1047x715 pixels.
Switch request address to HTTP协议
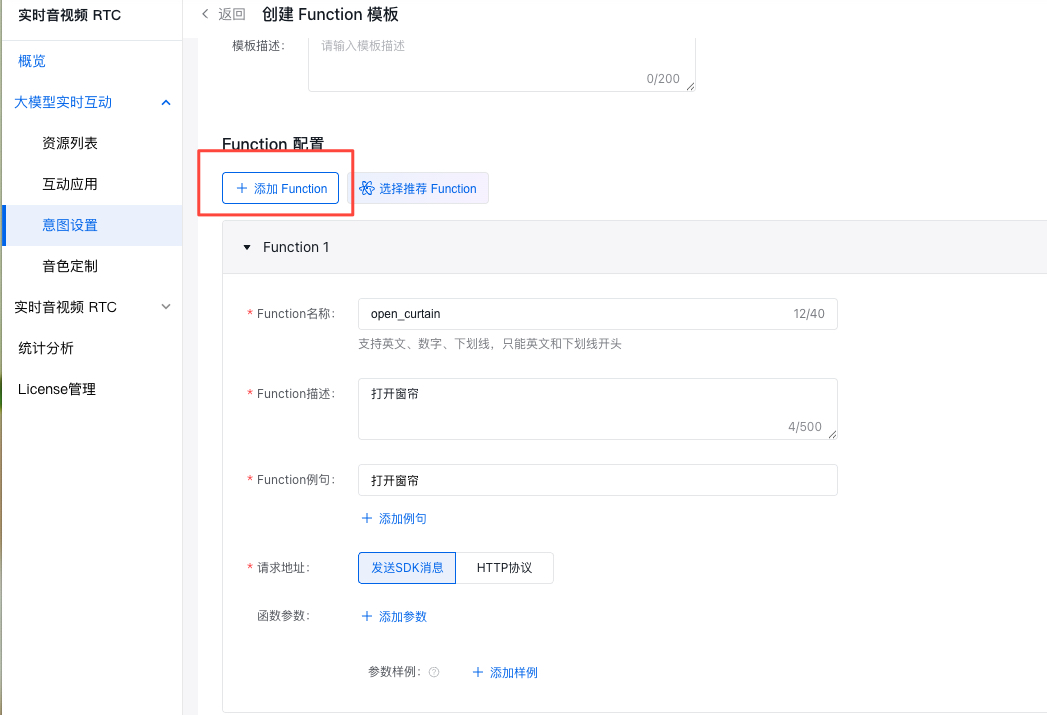[x=504, y=567]
